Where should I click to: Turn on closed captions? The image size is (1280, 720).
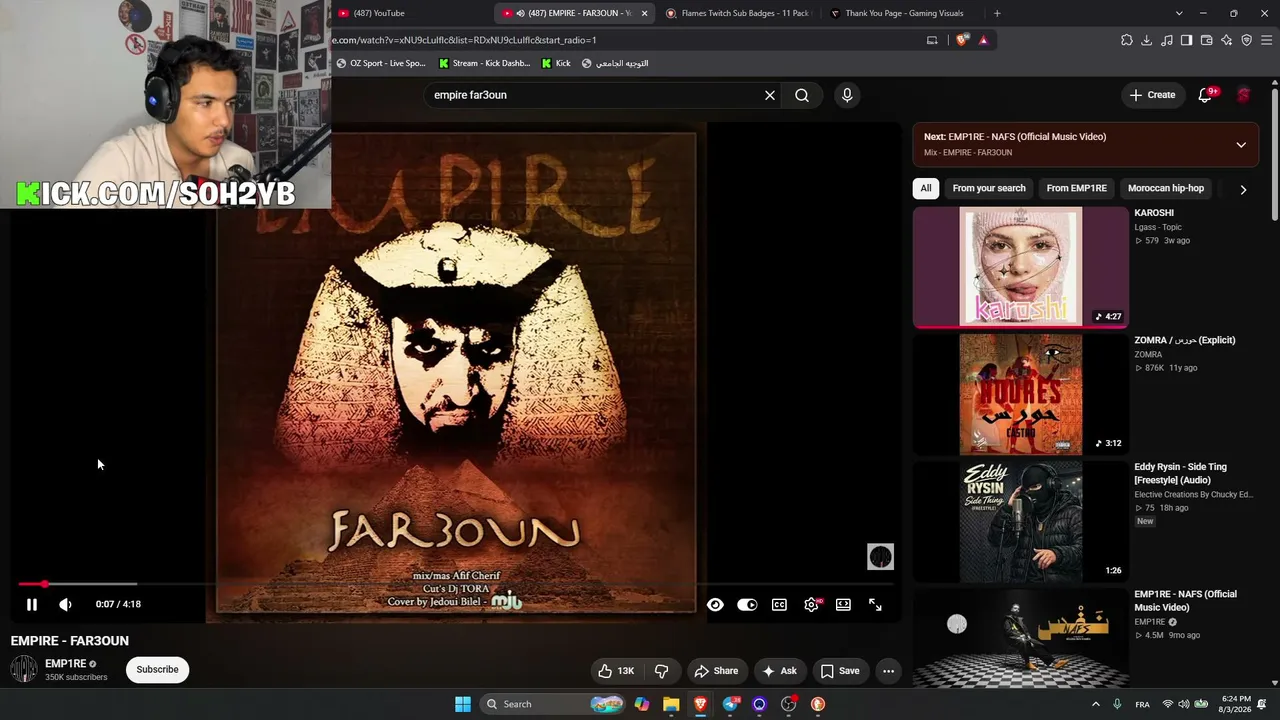point(779,604)
